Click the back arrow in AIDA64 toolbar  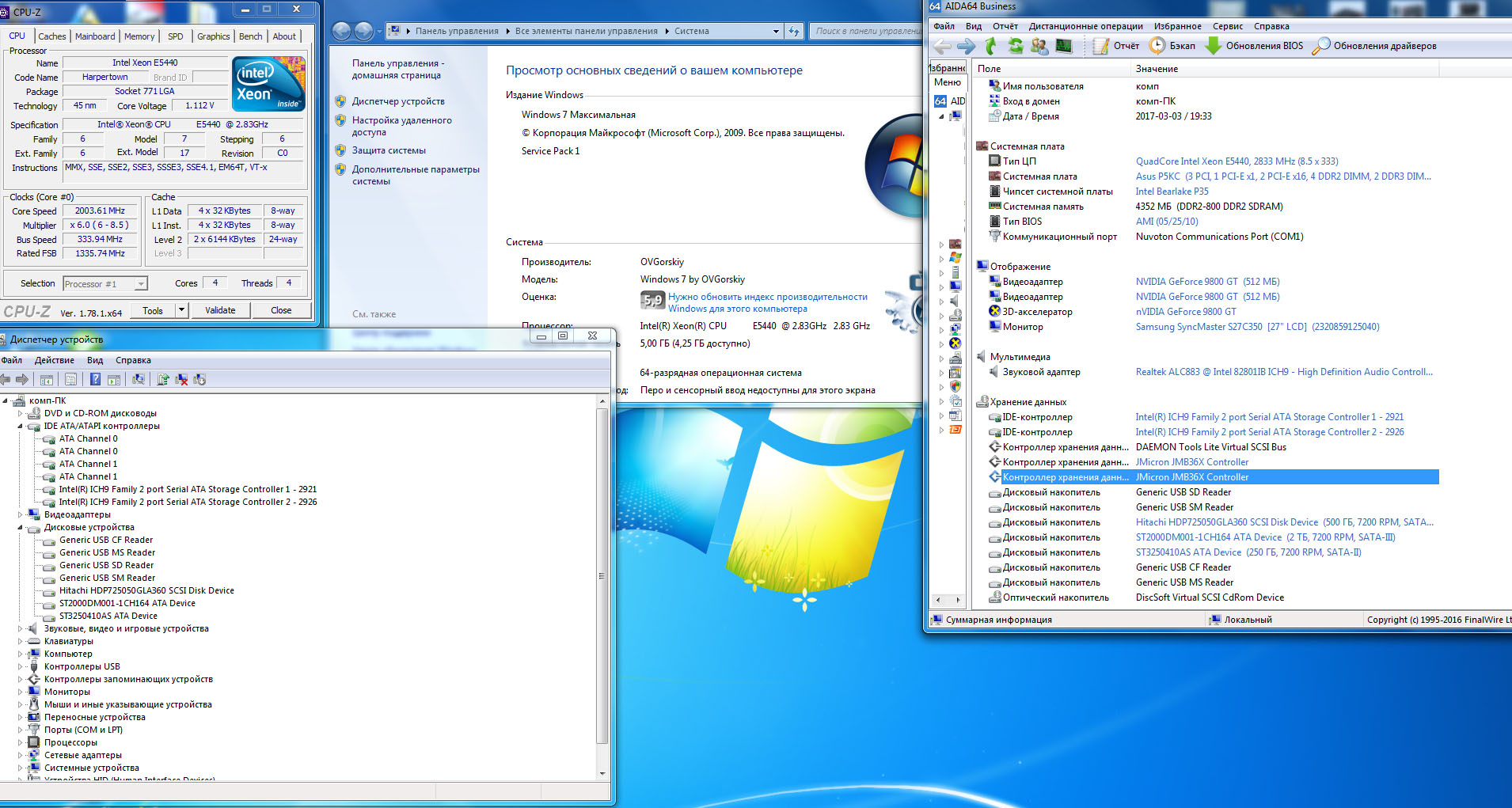(x=942, y=46)
